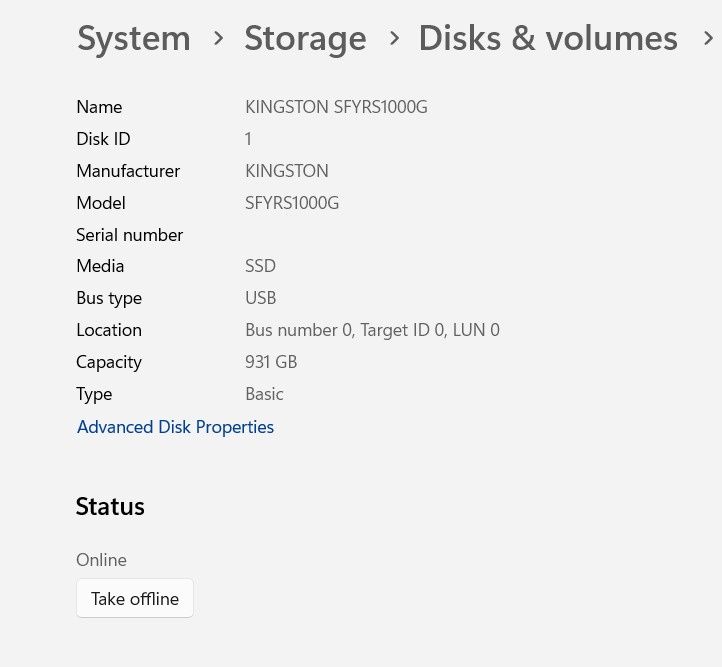Click the Status section heading
Image resolution: width=722 pixels, height=667 pixels.
coord(110,507)
